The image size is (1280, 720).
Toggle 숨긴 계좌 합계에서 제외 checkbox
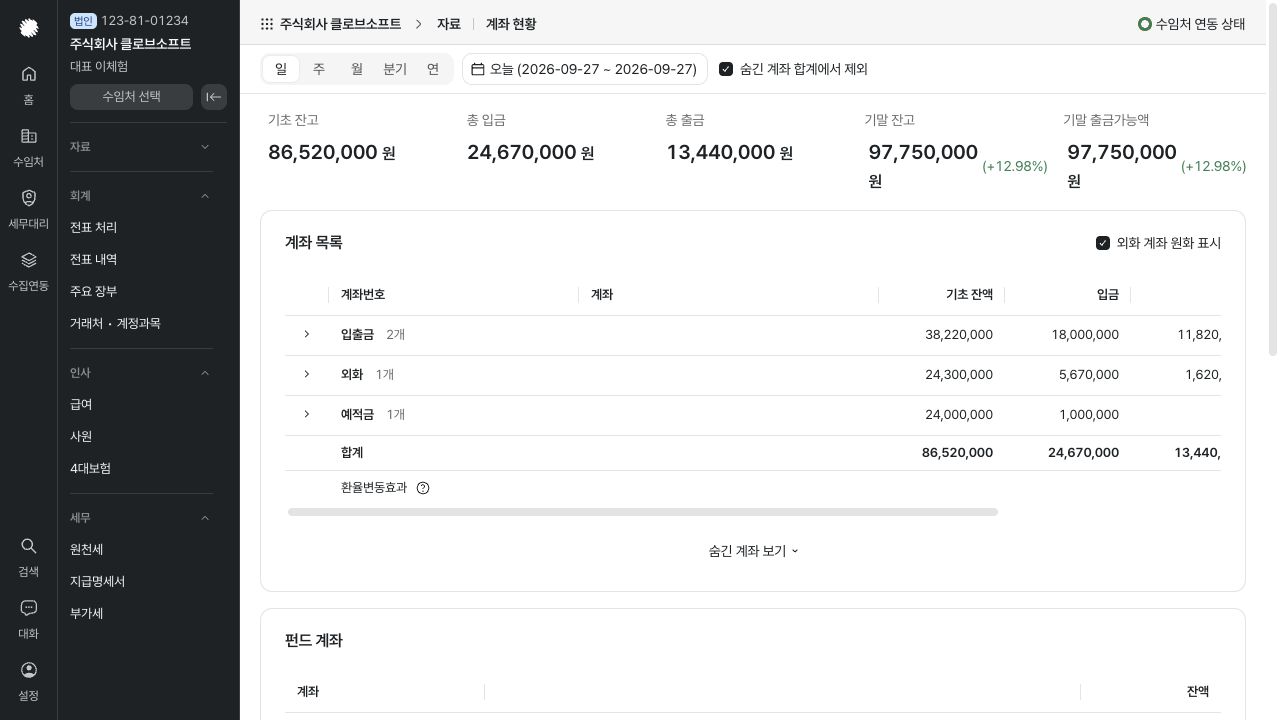(726, 69)
